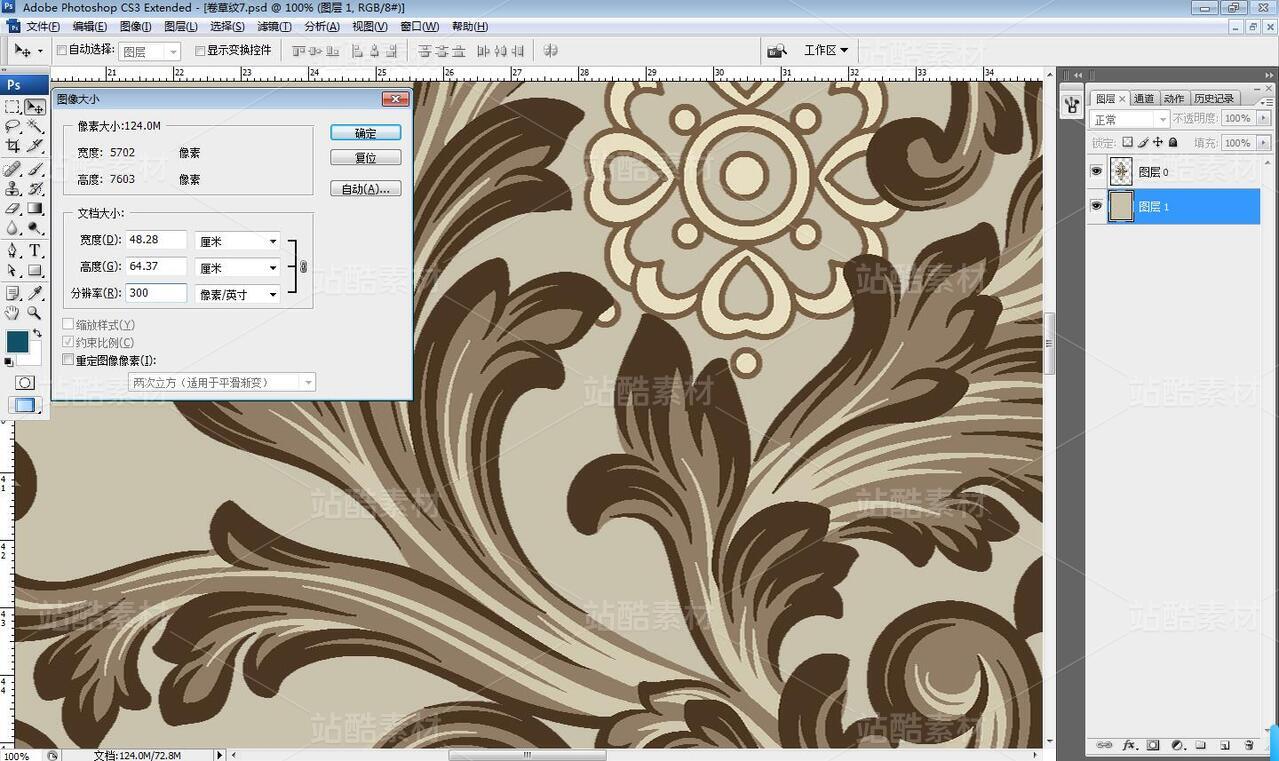
Task: Click the Auto (自动) button
Action: 366,189
